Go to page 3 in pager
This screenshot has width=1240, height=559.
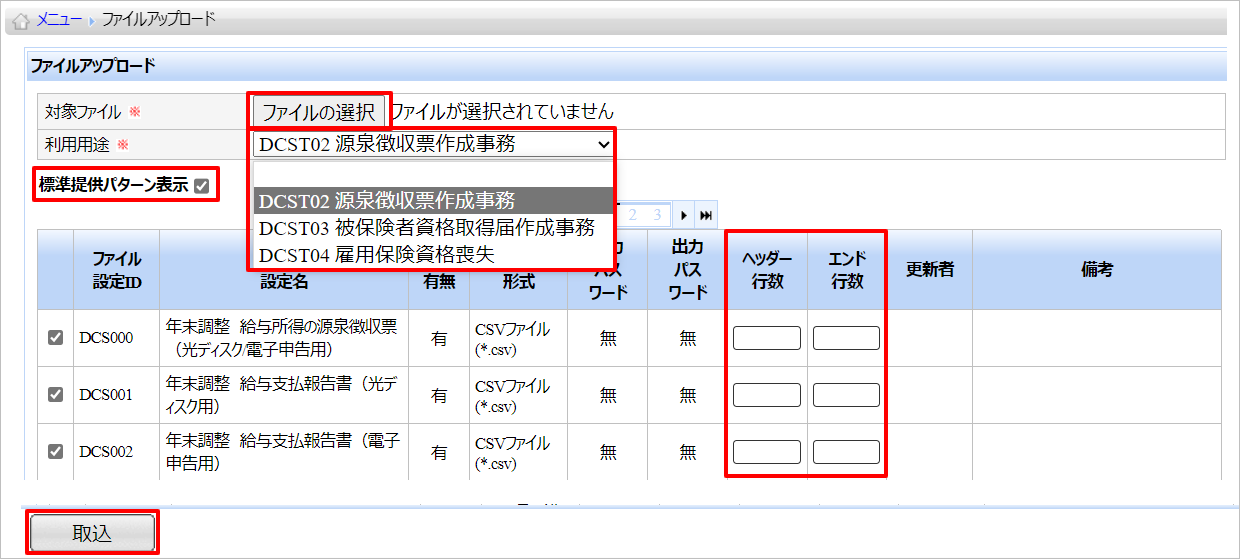657,215
